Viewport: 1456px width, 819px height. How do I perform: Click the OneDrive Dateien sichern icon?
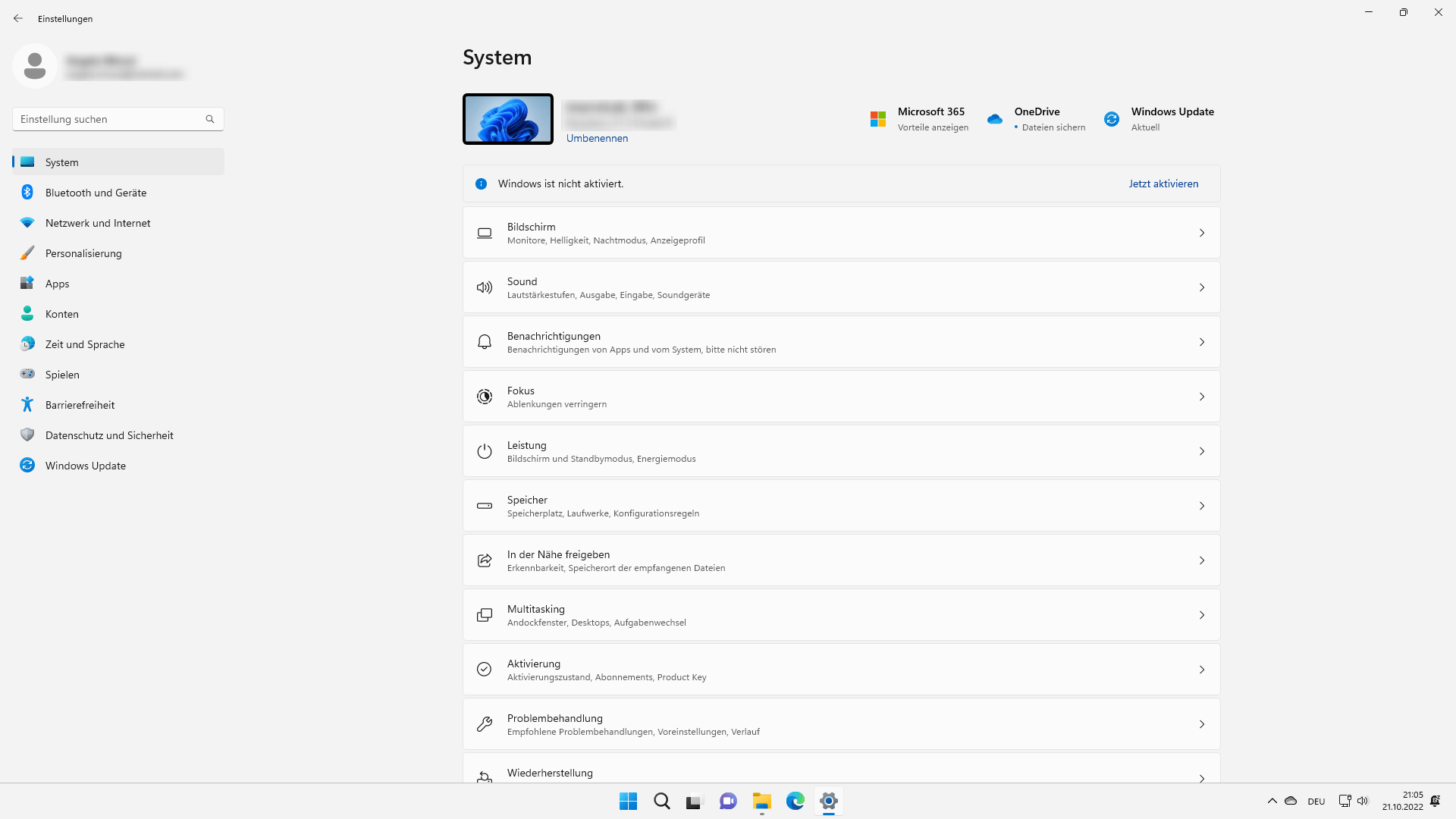pos(994,119)
